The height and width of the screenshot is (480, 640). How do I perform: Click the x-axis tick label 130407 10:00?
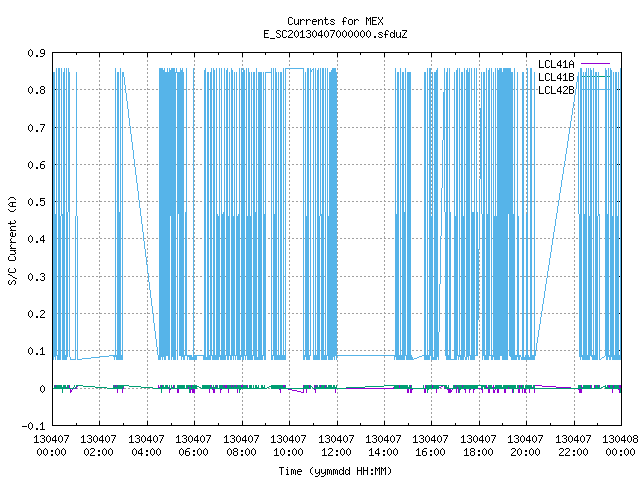[289, 446]
